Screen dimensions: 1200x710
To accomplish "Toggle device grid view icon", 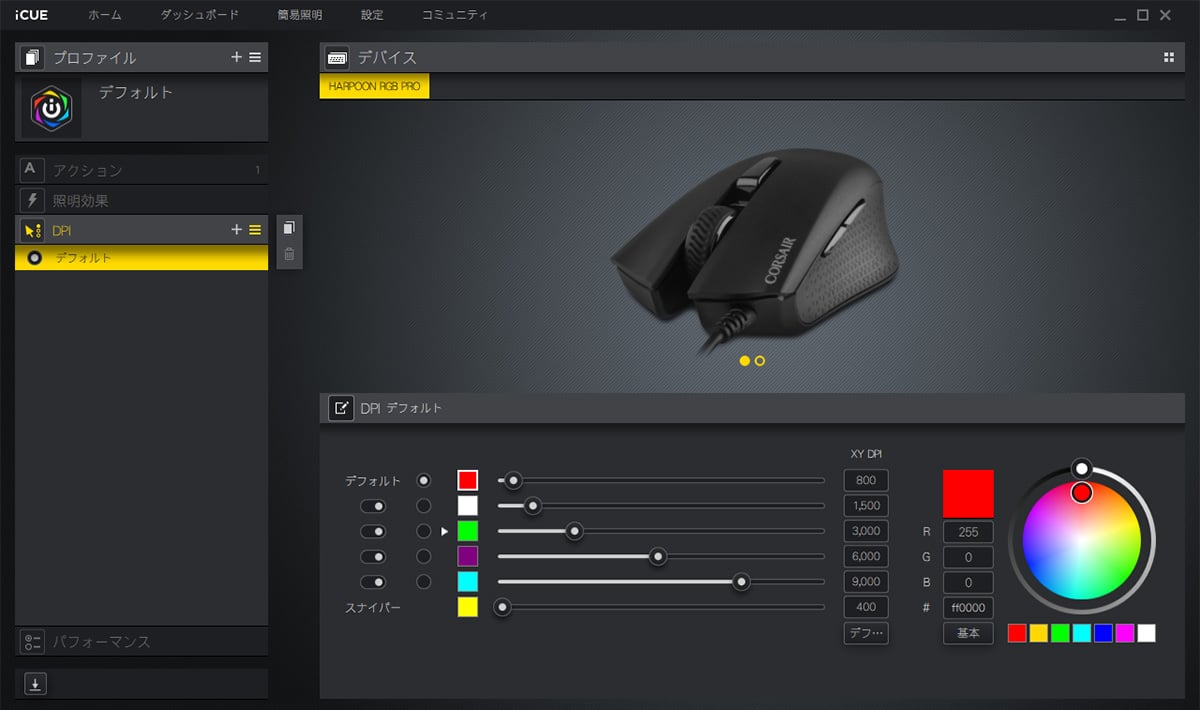I will (x=1169, y=57).
